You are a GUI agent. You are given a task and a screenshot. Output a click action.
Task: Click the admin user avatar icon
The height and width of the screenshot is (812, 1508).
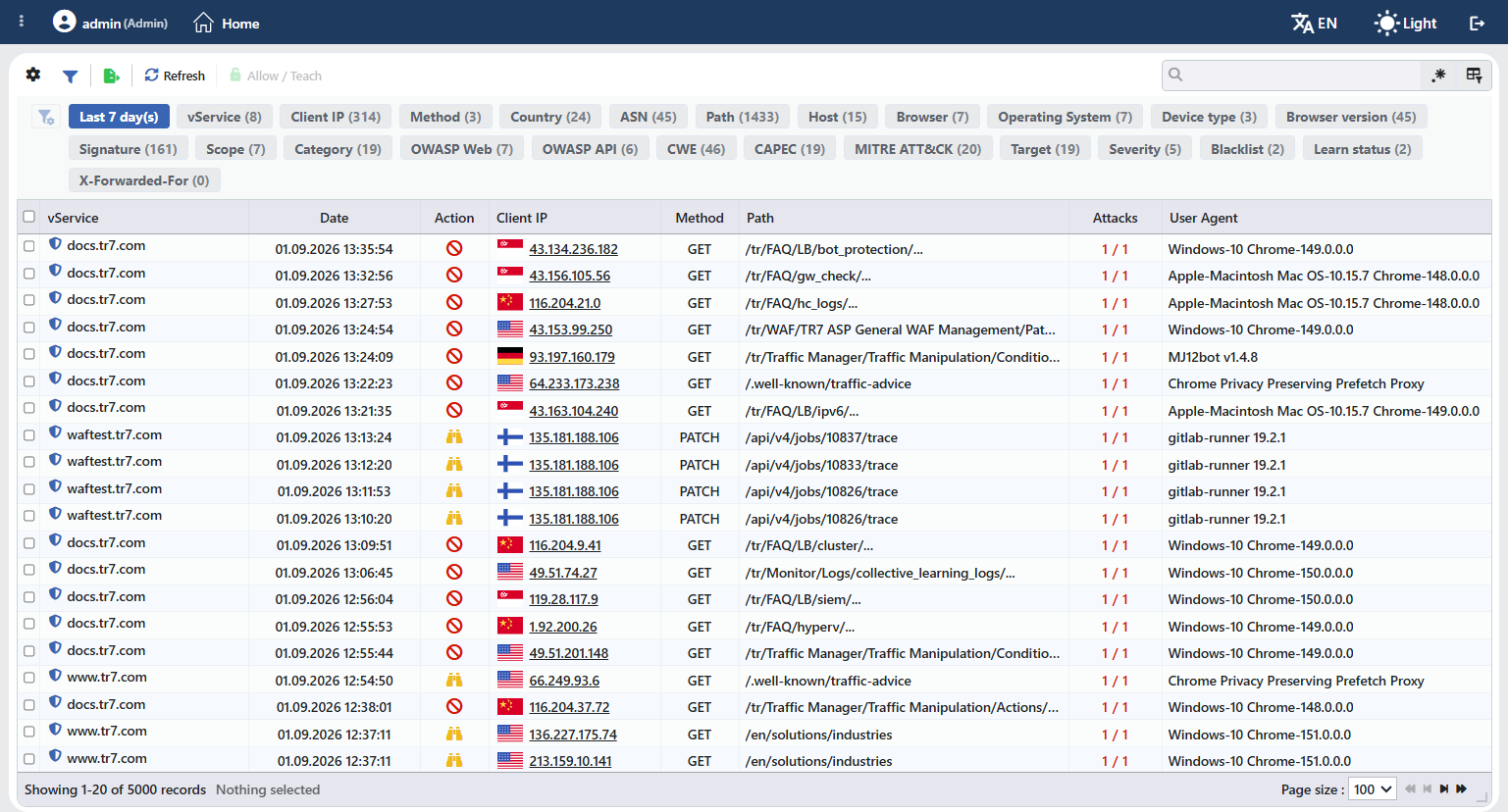pos(64,22)
